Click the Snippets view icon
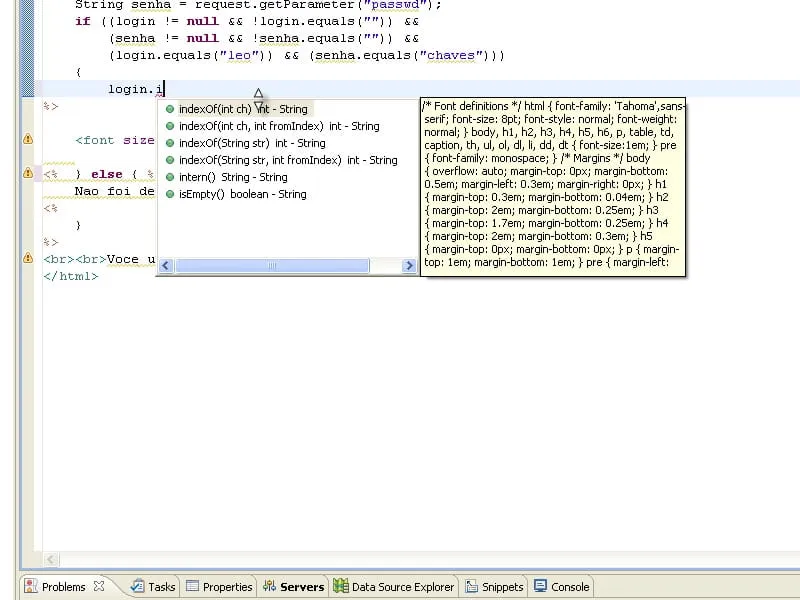 point(471,587)
